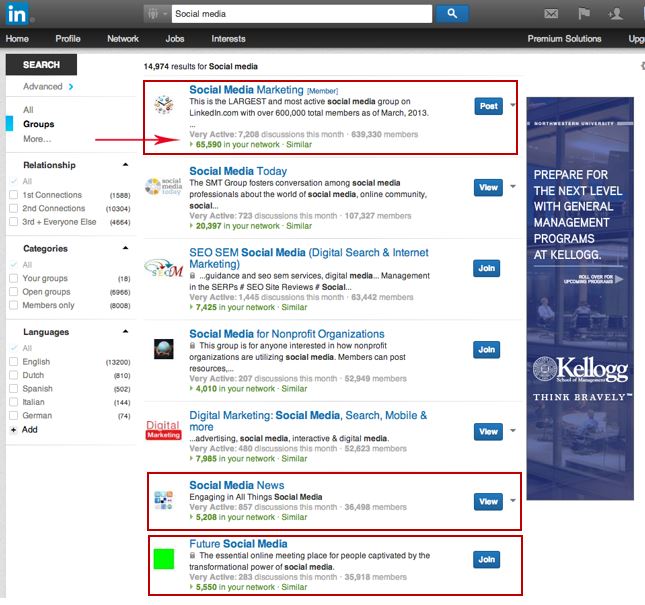Open Premium Solutions menu
Viewport: 645px width, 605px height.
point(564,39)
